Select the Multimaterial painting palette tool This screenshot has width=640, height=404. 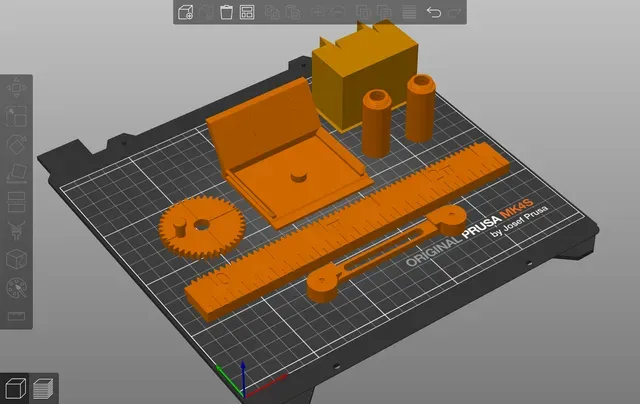click(x=16, y=288)
